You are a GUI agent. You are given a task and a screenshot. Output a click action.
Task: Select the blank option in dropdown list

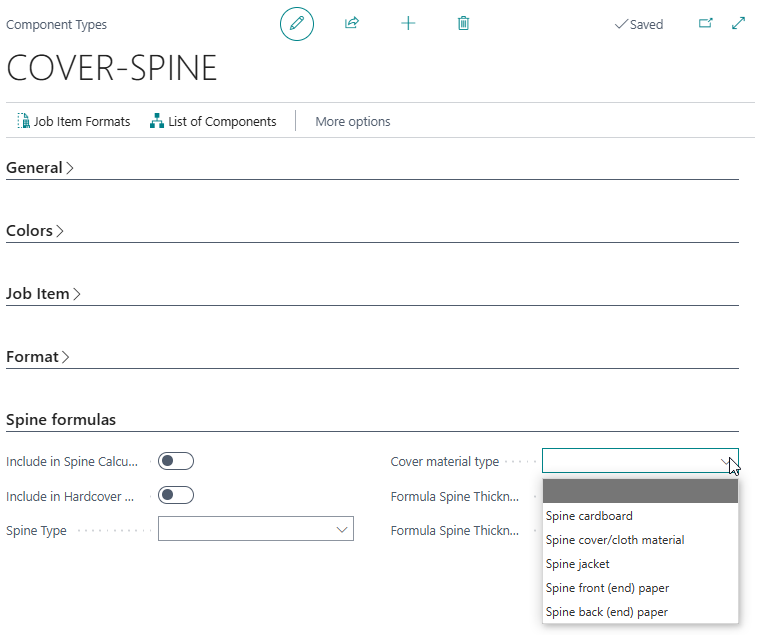coord(640,491)
